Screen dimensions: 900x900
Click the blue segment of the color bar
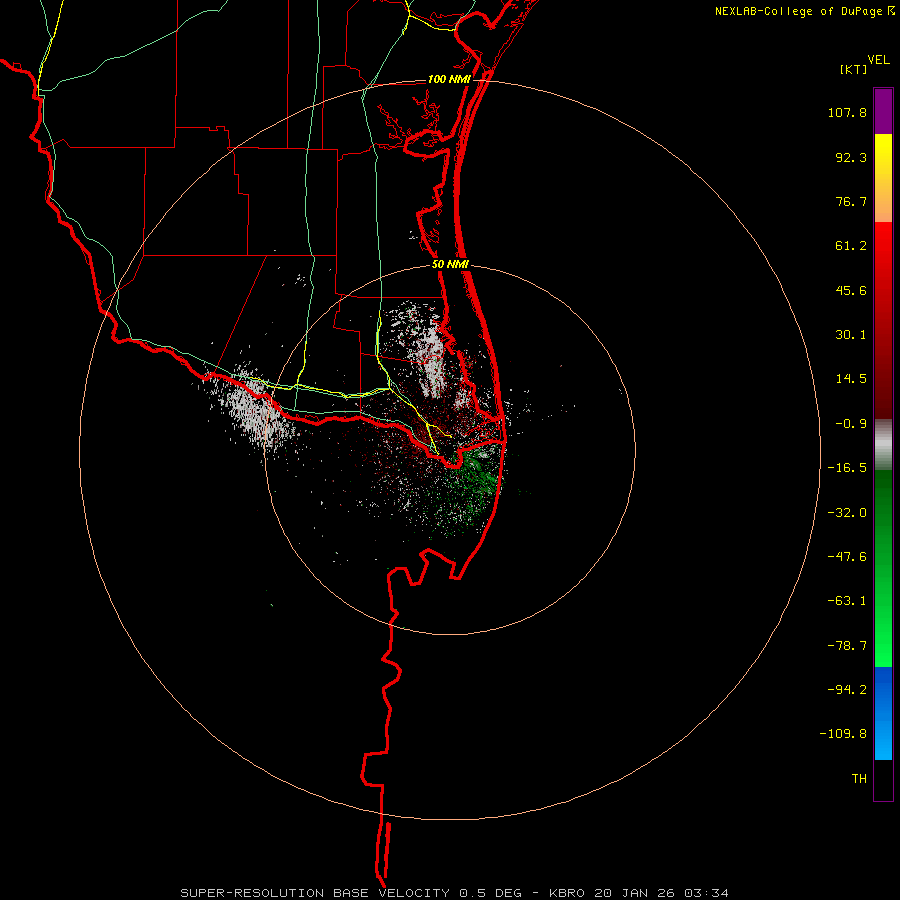883,713
